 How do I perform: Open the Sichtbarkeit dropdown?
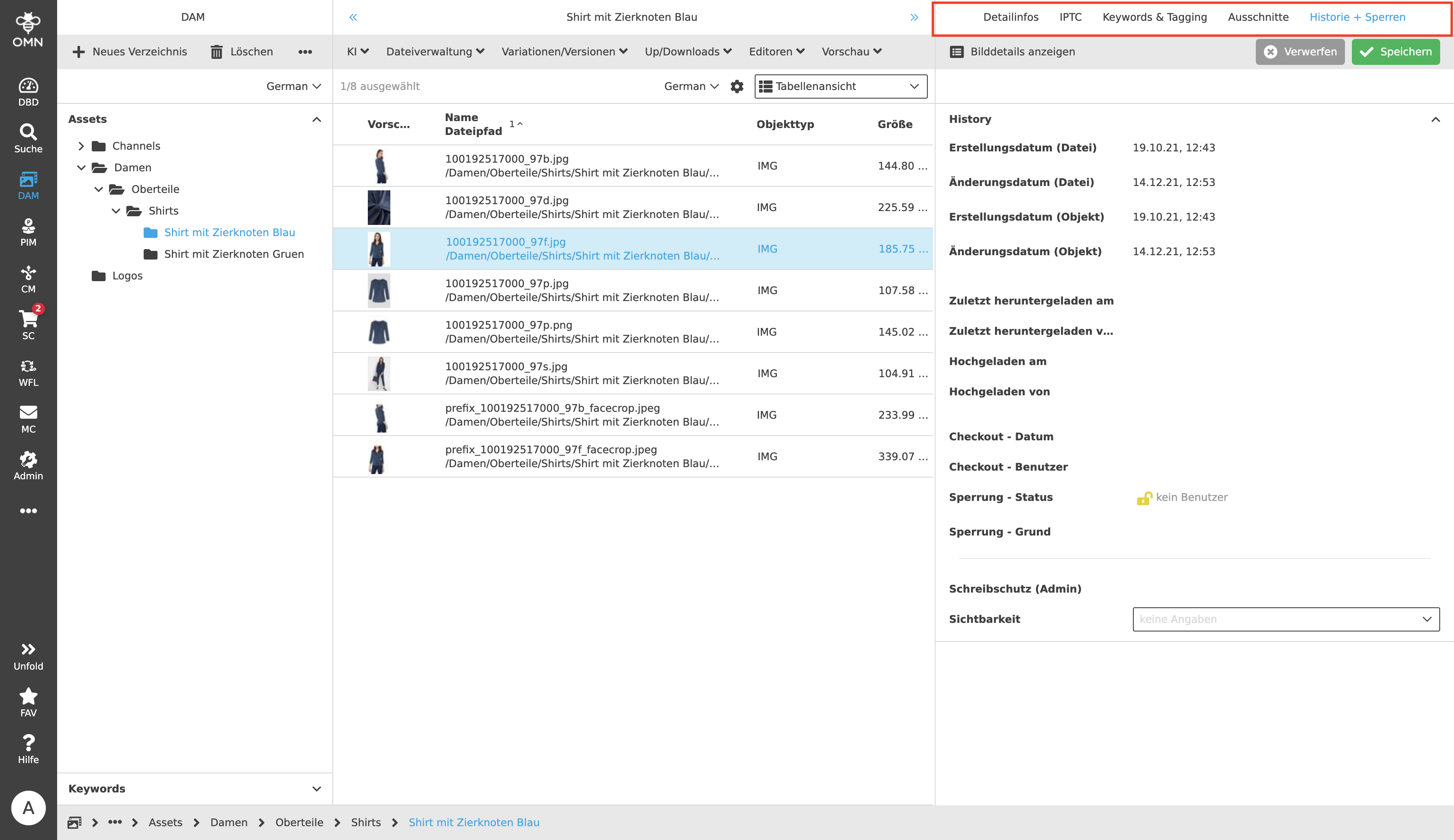1286,619
